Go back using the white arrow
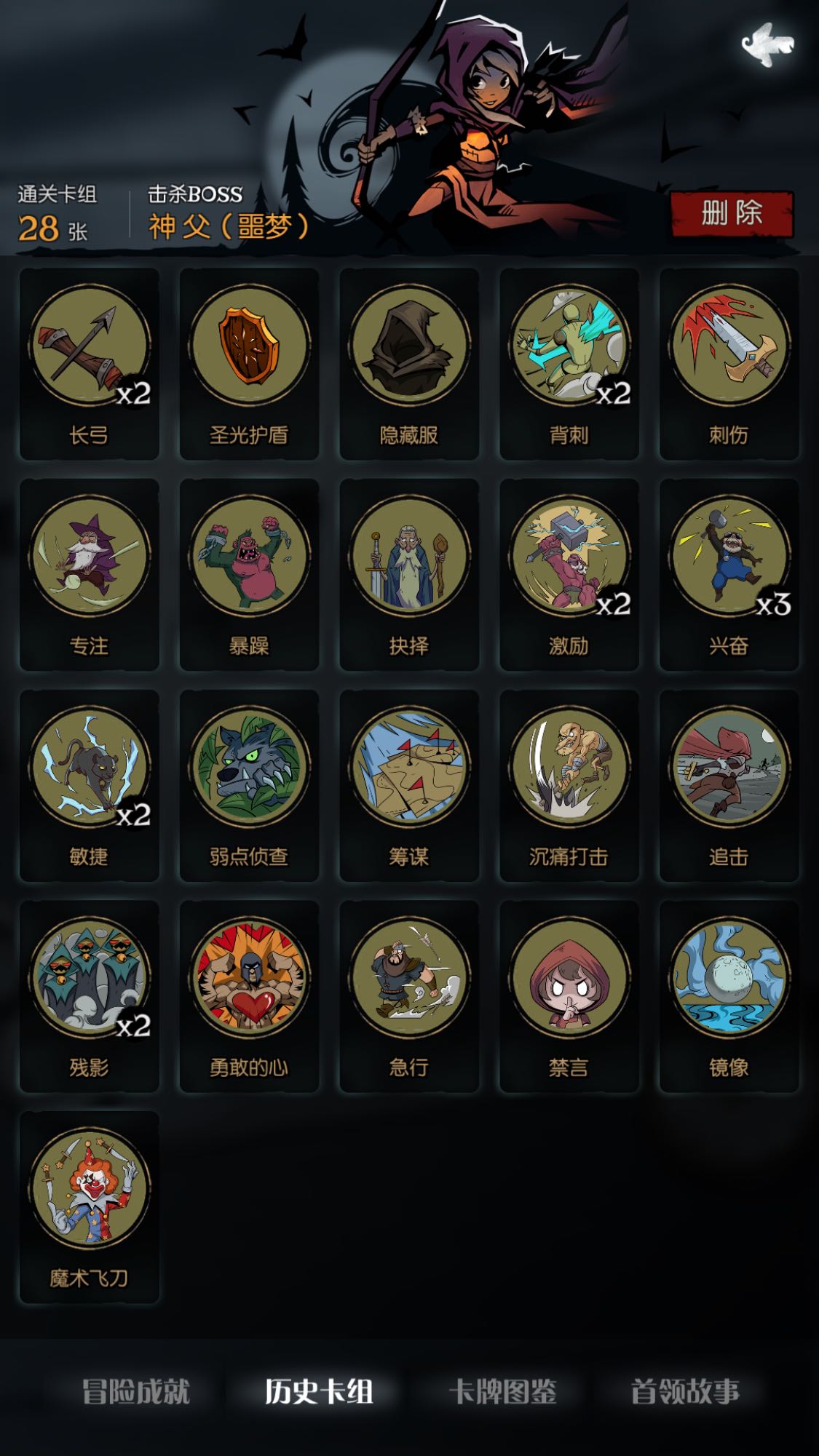Image resolution: width=819 pixels, height=1456 pixels. pyautogui.click(x=767, y=44)
